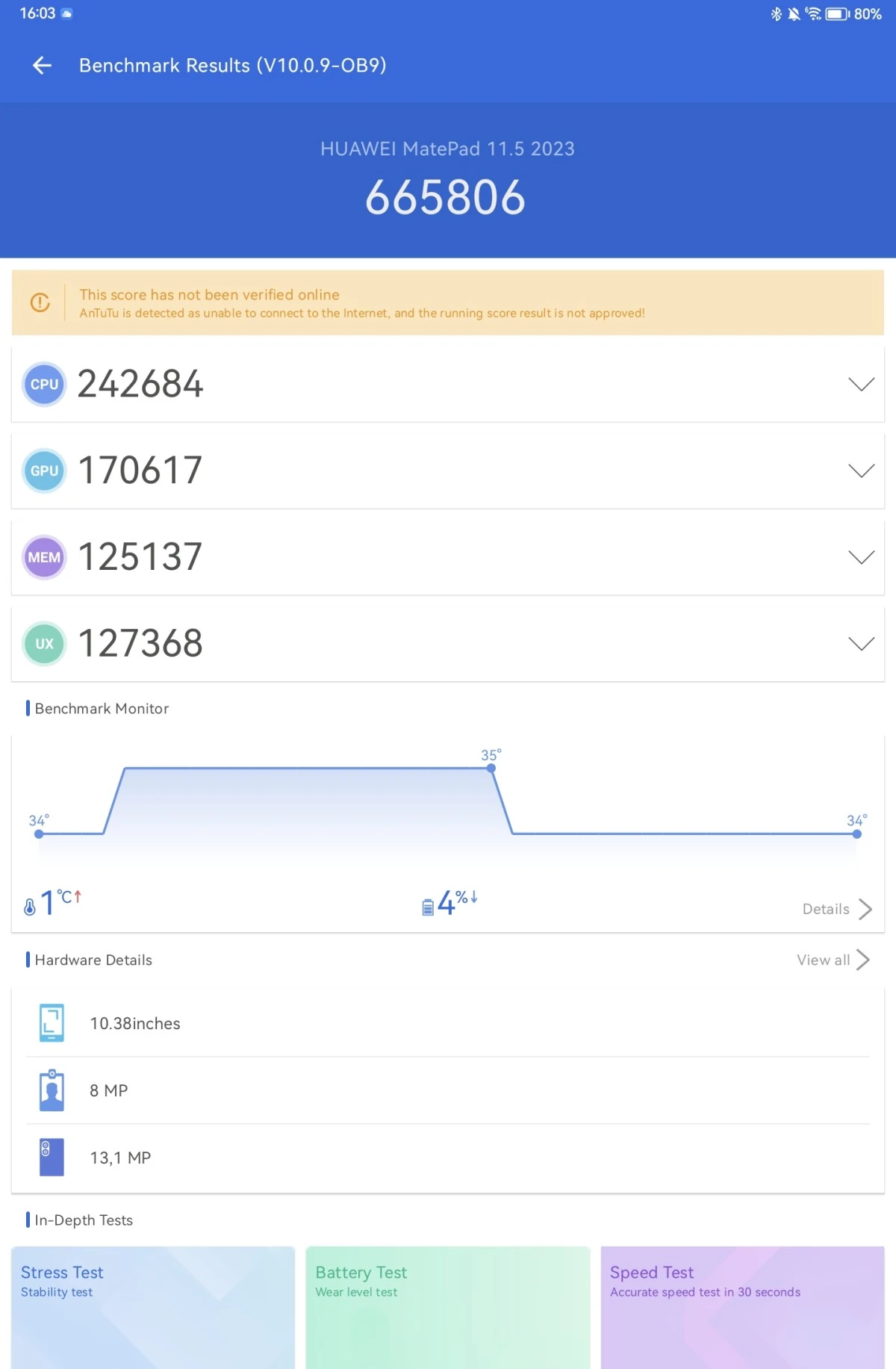The width and height of the screenshot is (896, 1369).
Task: Tap the UX score badge icon
Action: (44, 644)
